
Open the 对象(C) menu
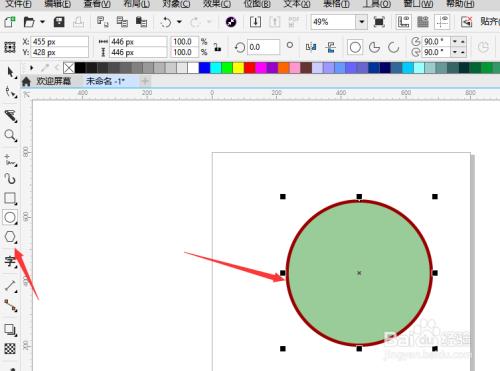coord(176,4)
